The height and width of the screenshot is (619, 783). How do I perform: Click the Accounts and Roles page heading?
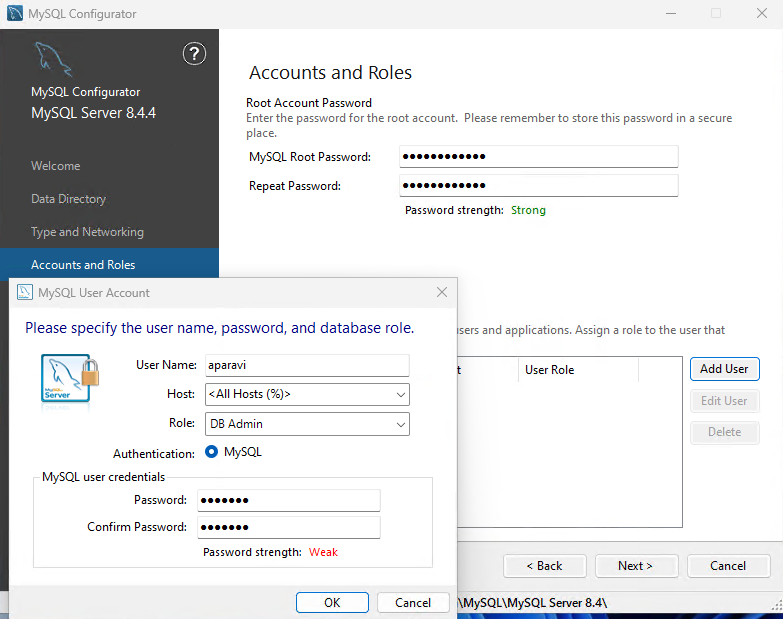pos(331,73)
